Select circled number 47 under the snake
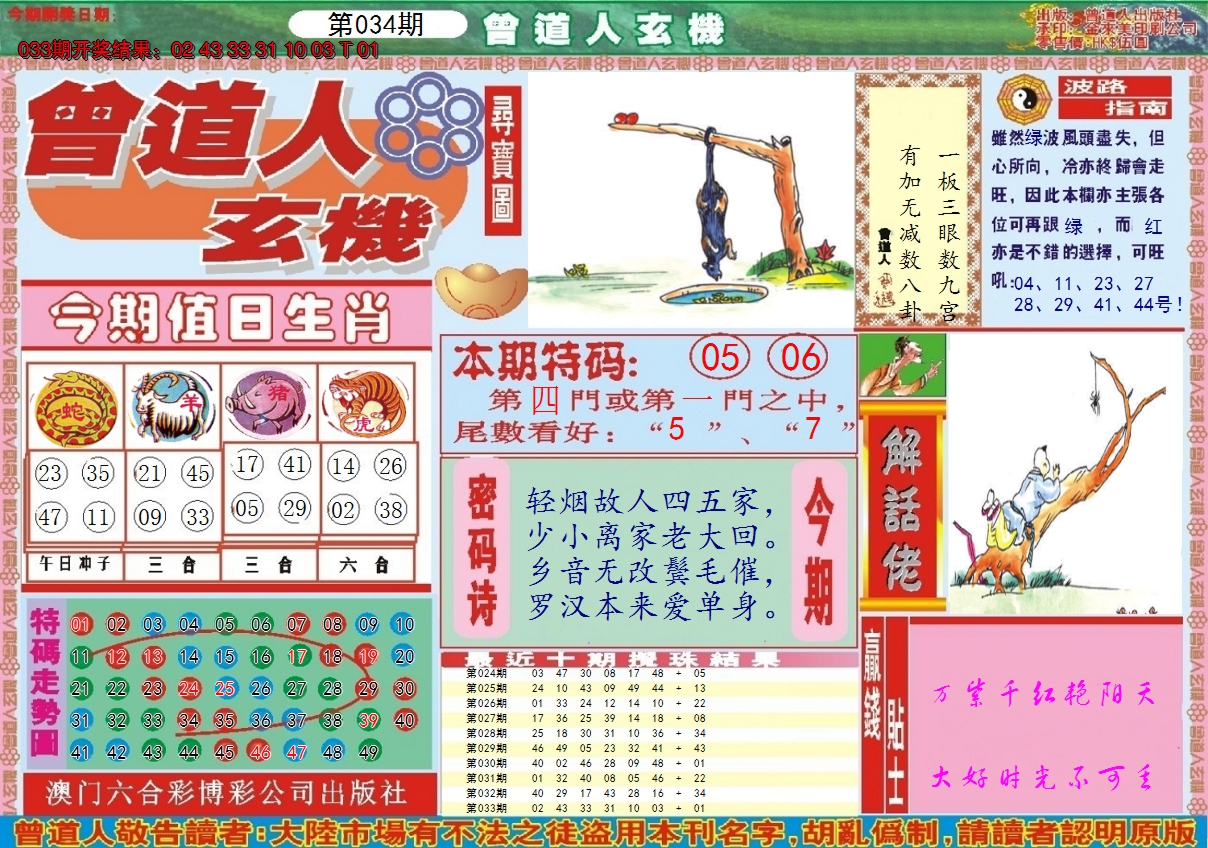This screenshot has height=848, width=1208. click(50, 517)
